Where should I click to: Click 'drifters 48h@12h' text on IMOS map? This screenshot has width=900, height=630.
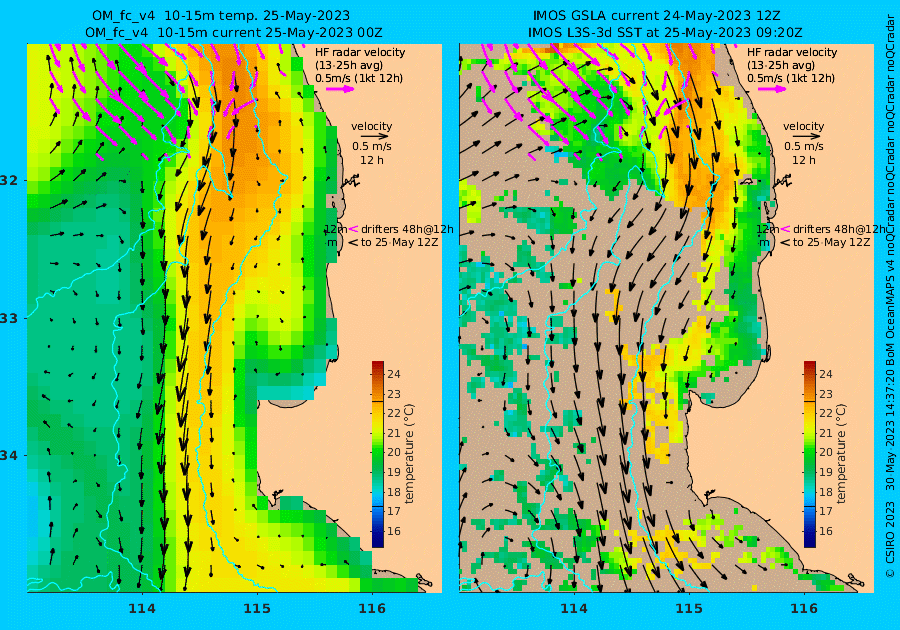tap(839, 229)
